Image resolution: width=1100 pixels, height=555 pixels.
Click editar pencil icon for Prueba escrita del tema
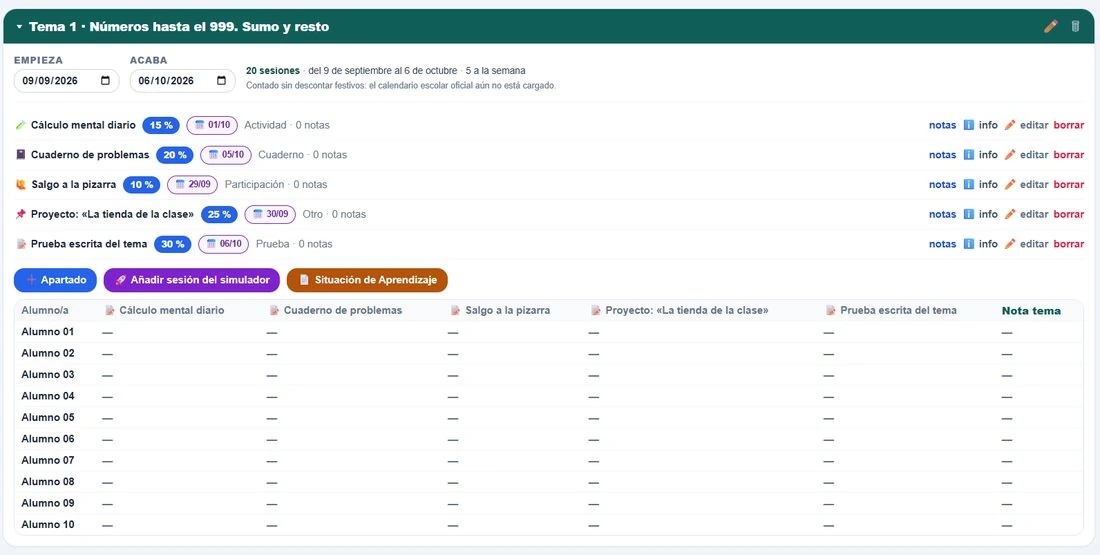click(1010, 244)
